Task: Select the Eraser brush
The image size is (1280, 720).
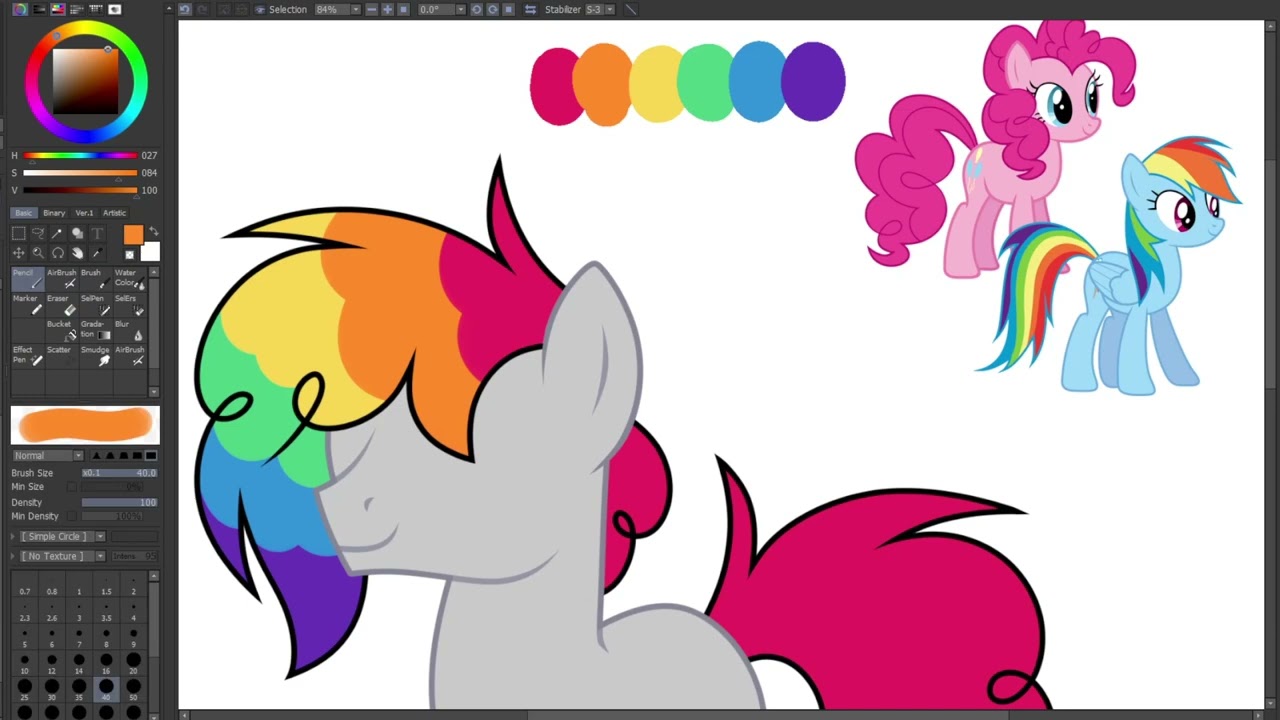Action: 62,305
